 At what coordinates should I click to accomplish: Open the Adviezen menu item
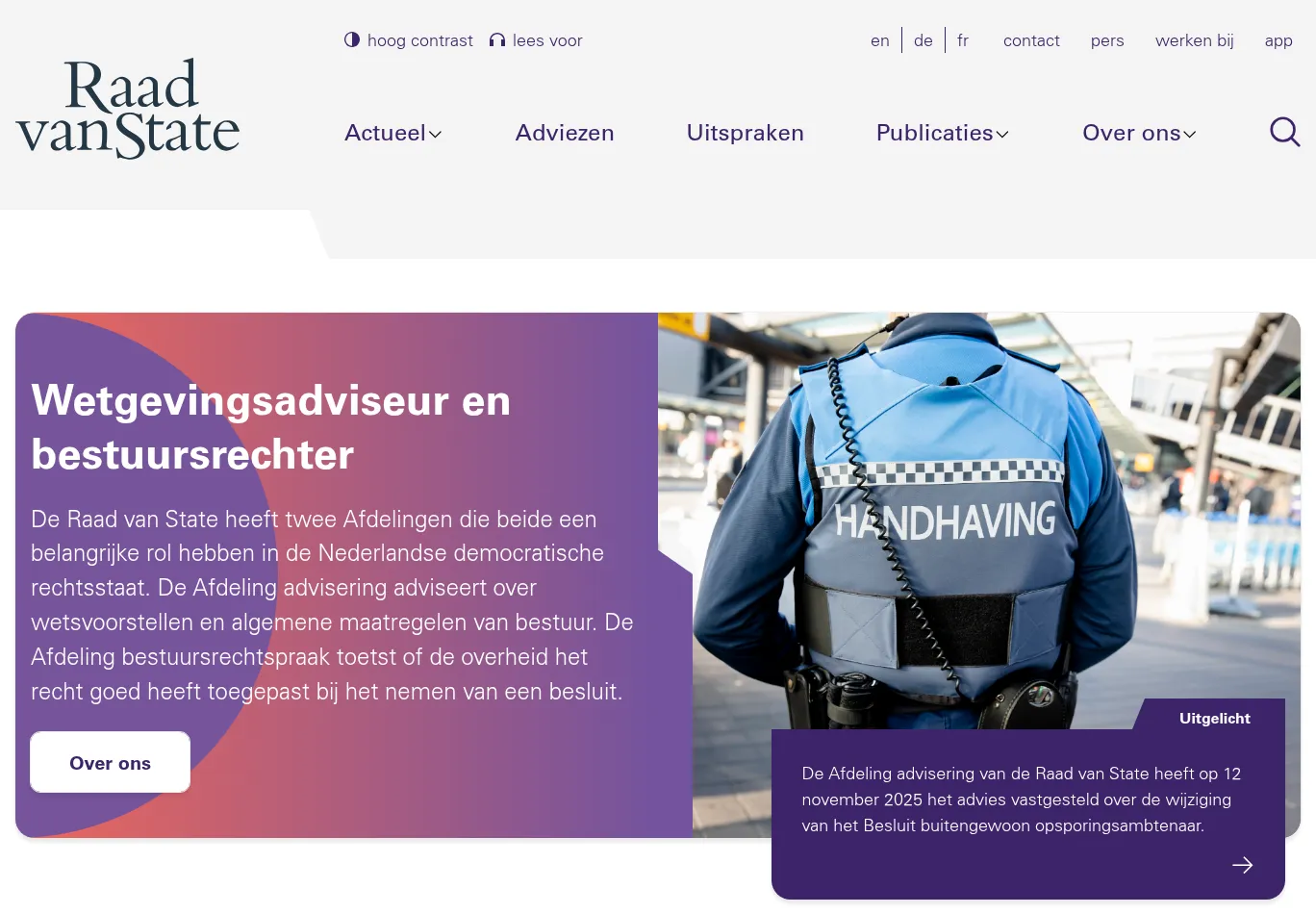565,133
